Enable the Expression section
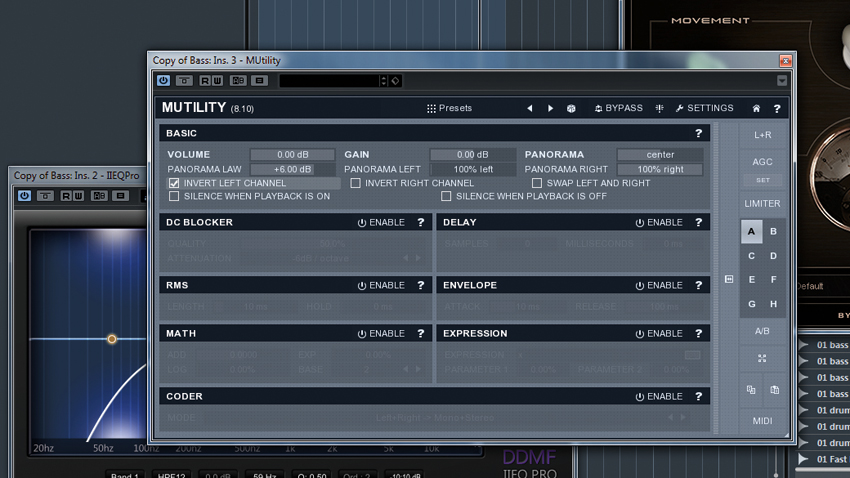The image size is (850, 478). tap(659, 333)
